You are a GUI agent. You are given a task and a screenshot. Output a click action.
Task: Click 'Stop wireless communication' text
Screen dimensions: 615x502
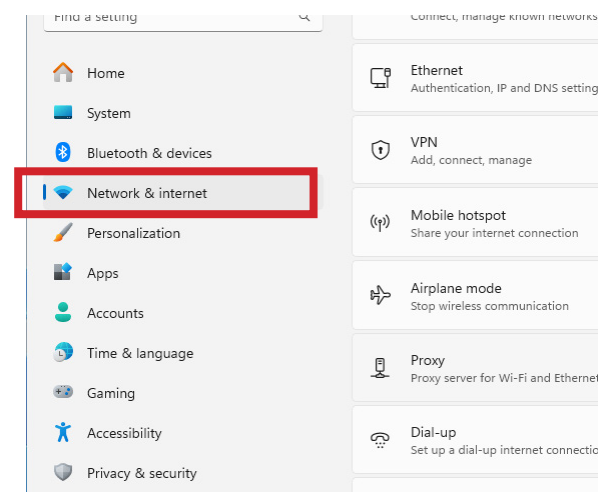pos(489,306)
